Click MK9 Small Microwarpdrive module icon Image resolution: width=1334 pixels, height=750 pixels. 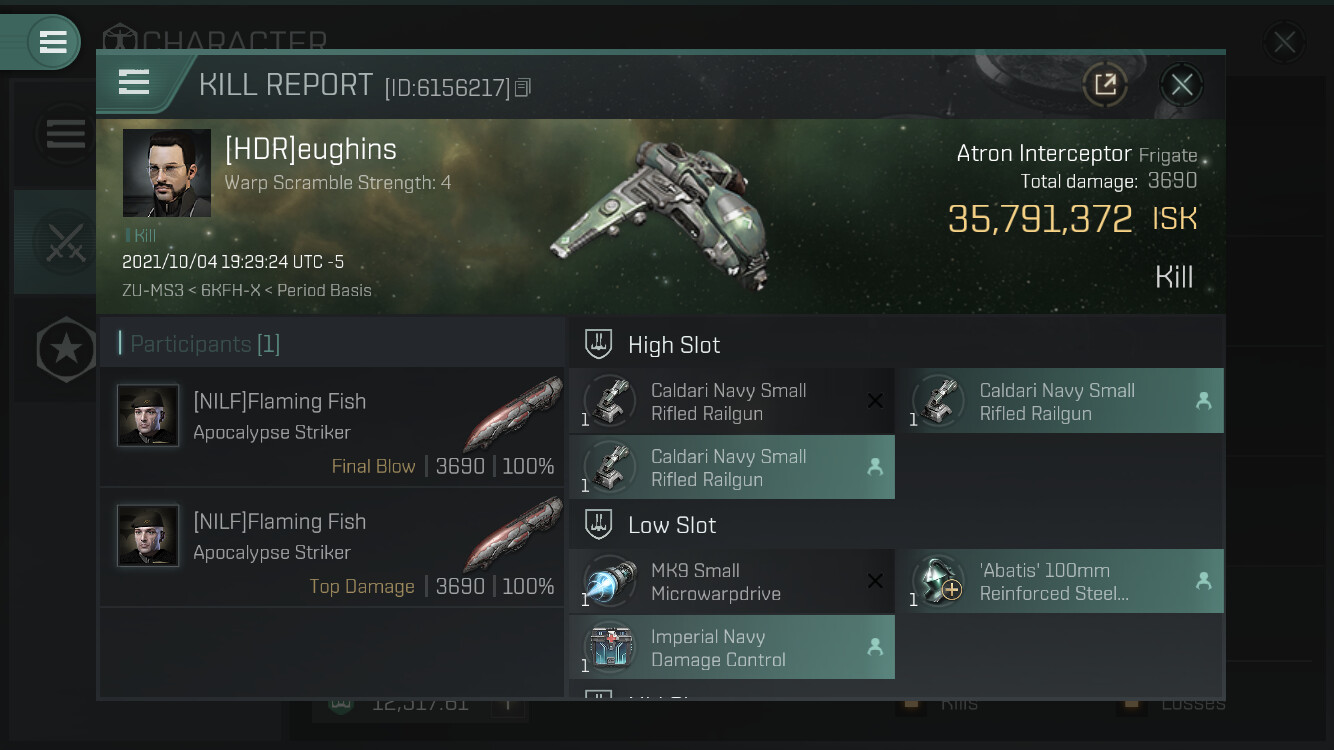coord(610,582)
